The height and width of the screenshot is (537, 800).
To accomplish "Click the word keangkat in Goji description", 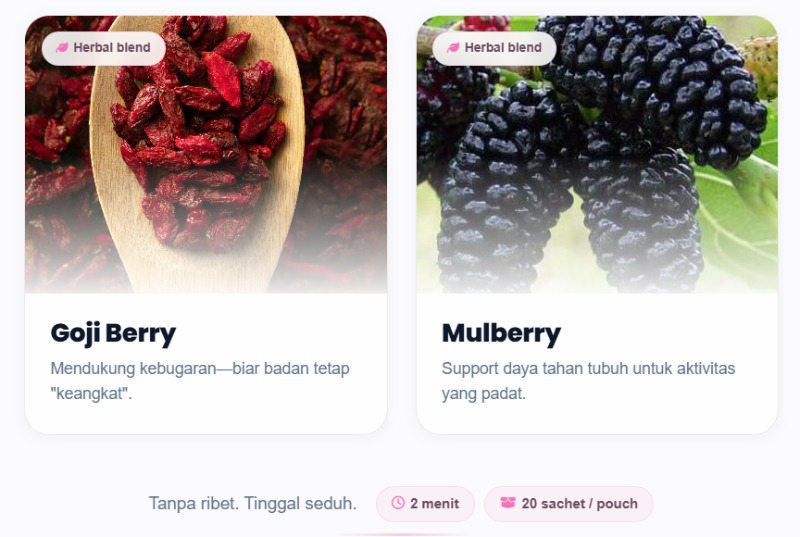I will point(91,394).
